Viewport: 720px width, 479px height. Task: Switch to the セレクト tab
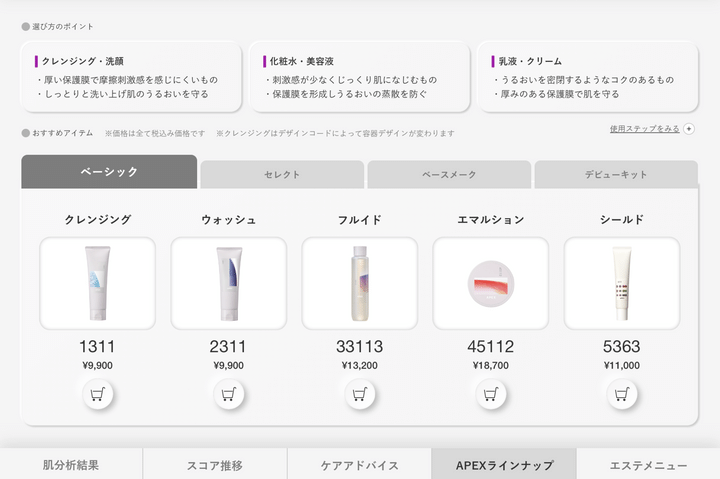(282, 174)
